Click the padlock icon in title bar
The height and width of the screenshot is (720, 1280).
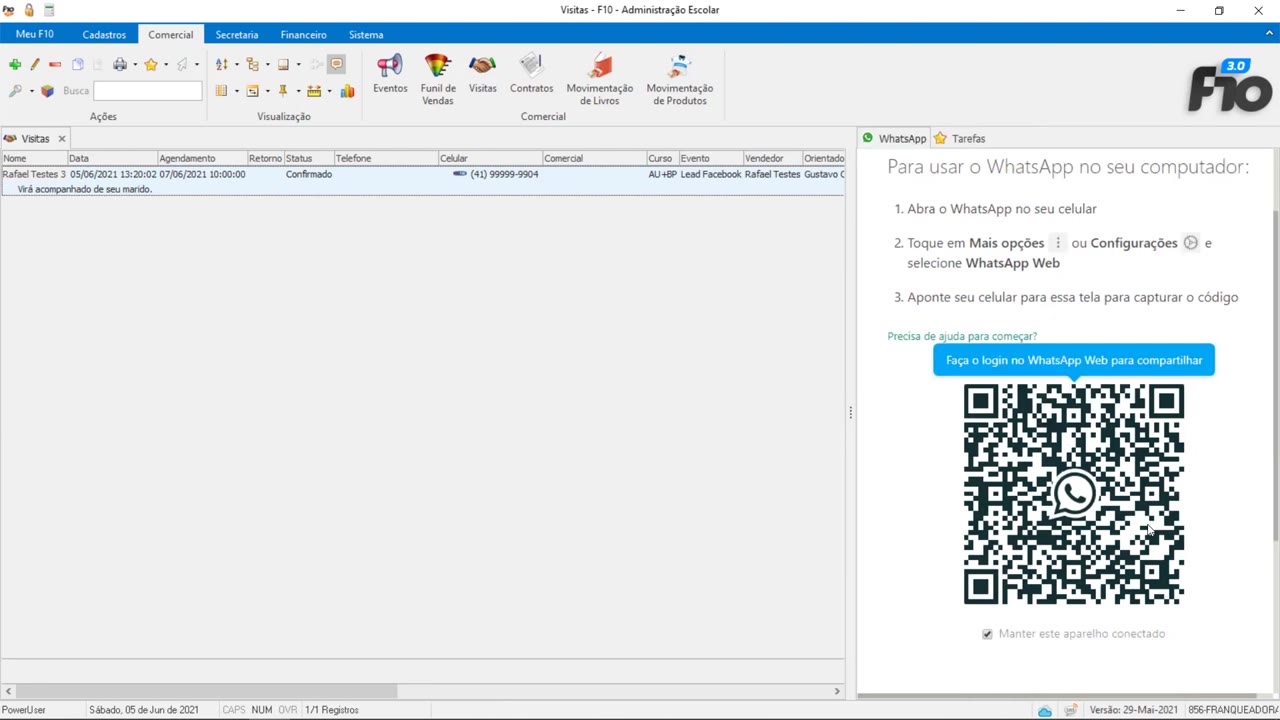(x=29, y=10)
